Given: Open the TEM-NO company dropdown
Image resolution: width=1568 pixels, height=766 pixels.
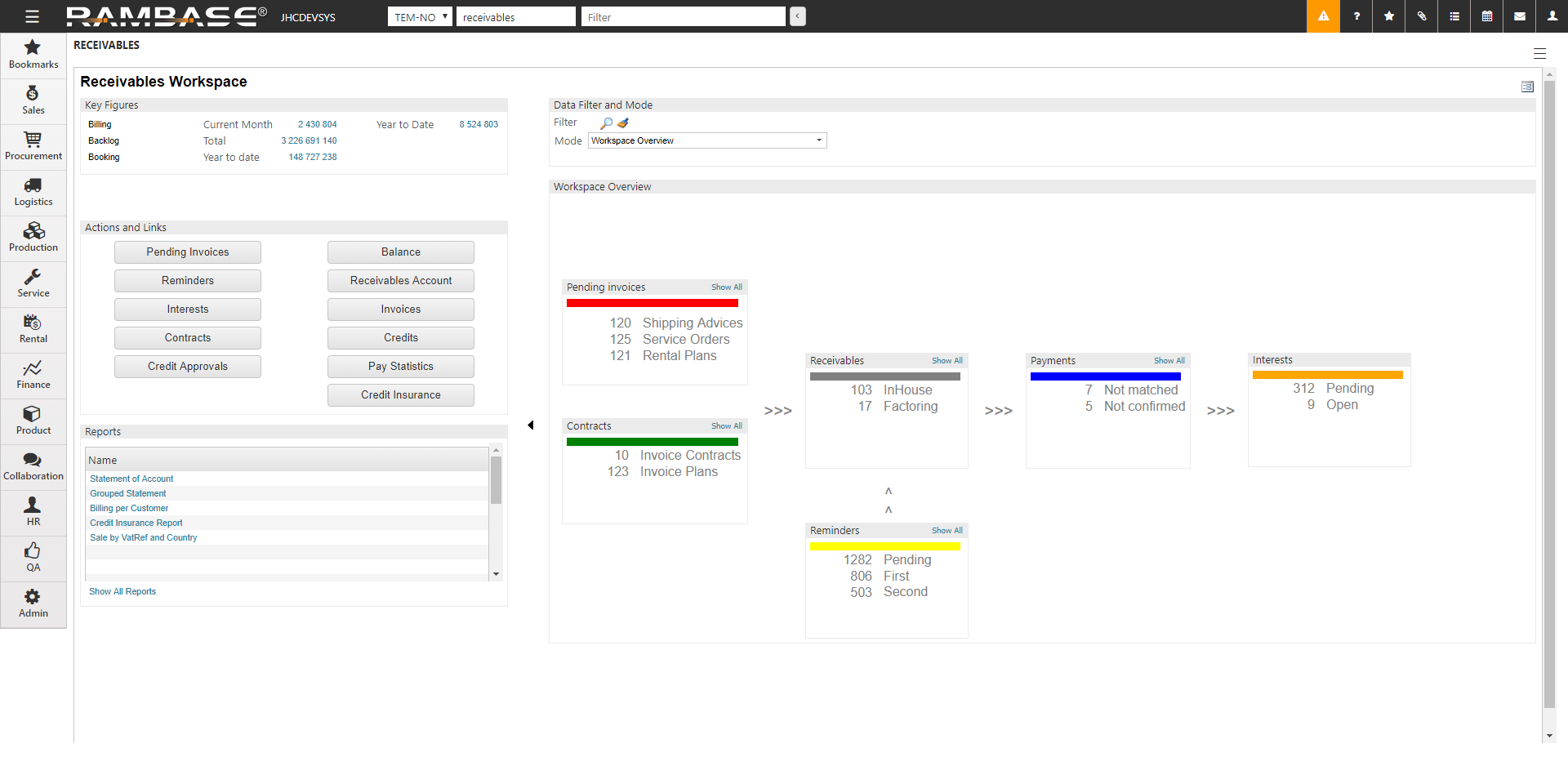Looking at the screenshot, I should [420, 17].
